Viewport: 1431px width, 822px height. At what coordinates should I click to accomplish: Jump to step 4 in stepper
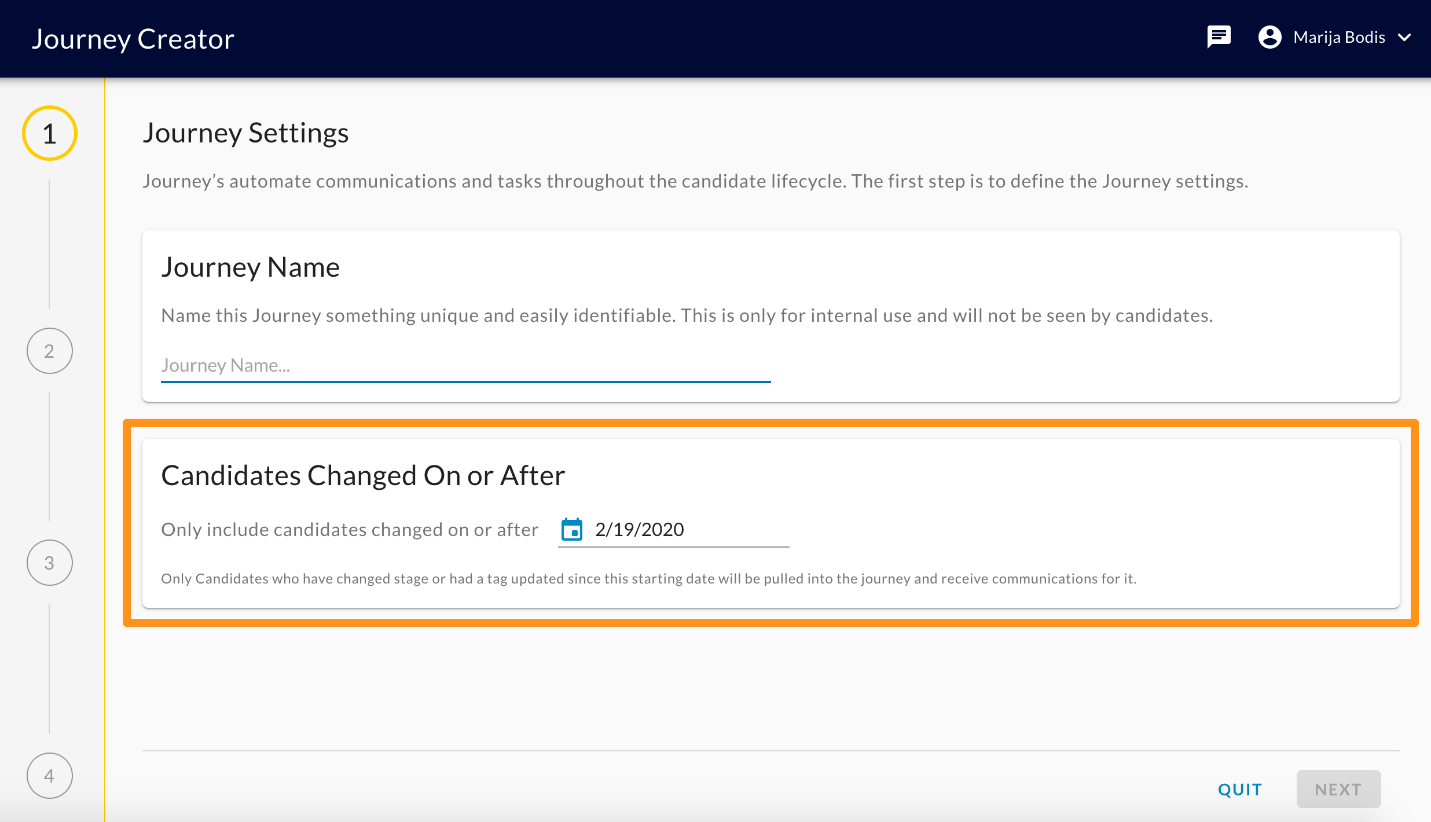(49, 776)
